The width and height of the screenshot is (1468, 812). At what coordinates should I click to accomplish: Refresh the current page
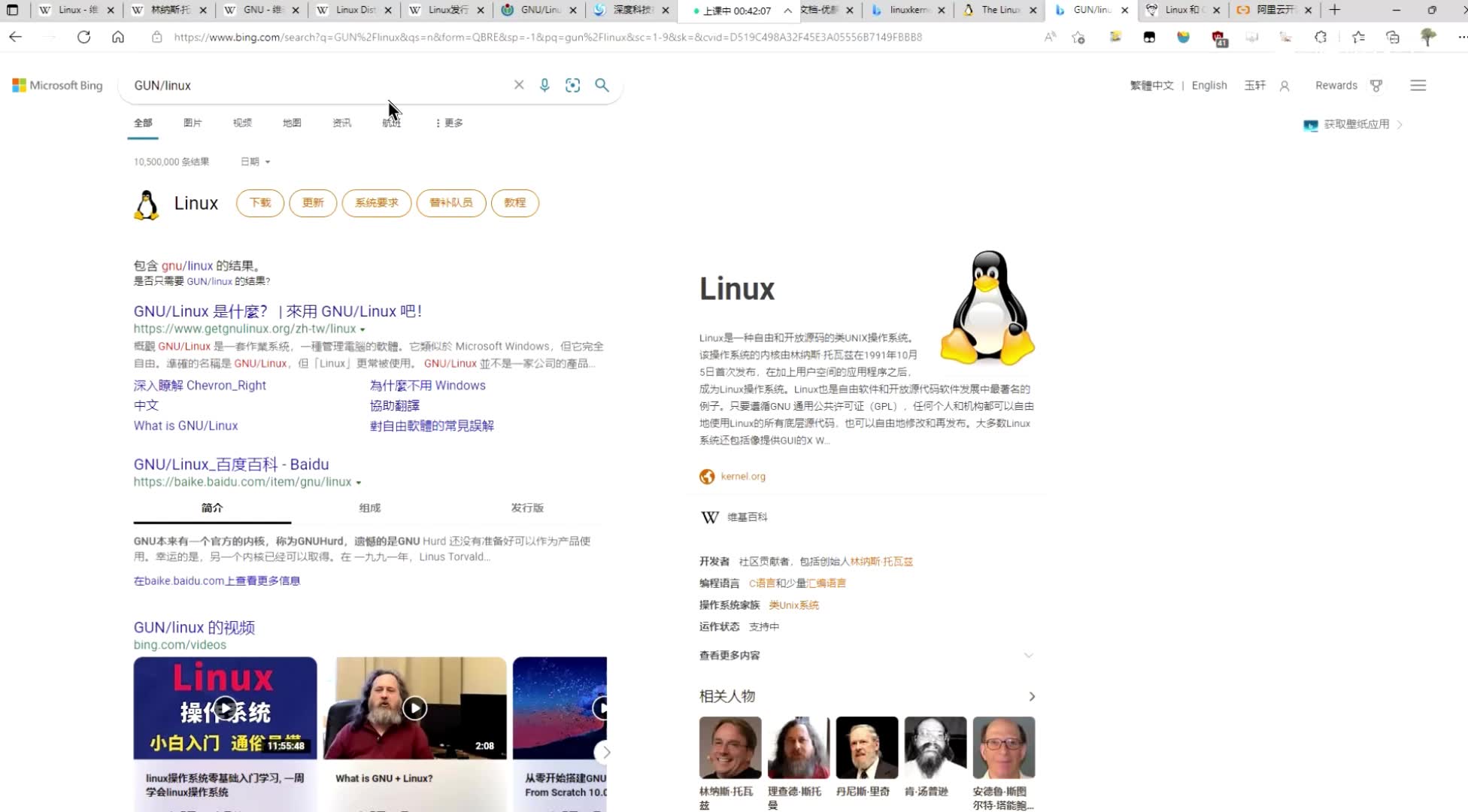coord(83,37)
